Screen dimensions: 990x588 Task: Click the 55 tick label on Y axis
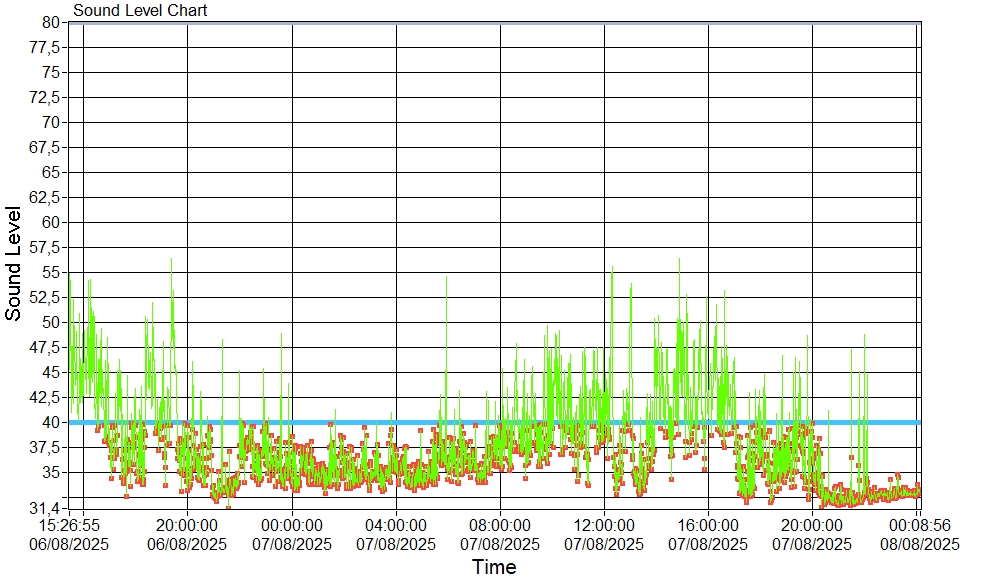51,272
